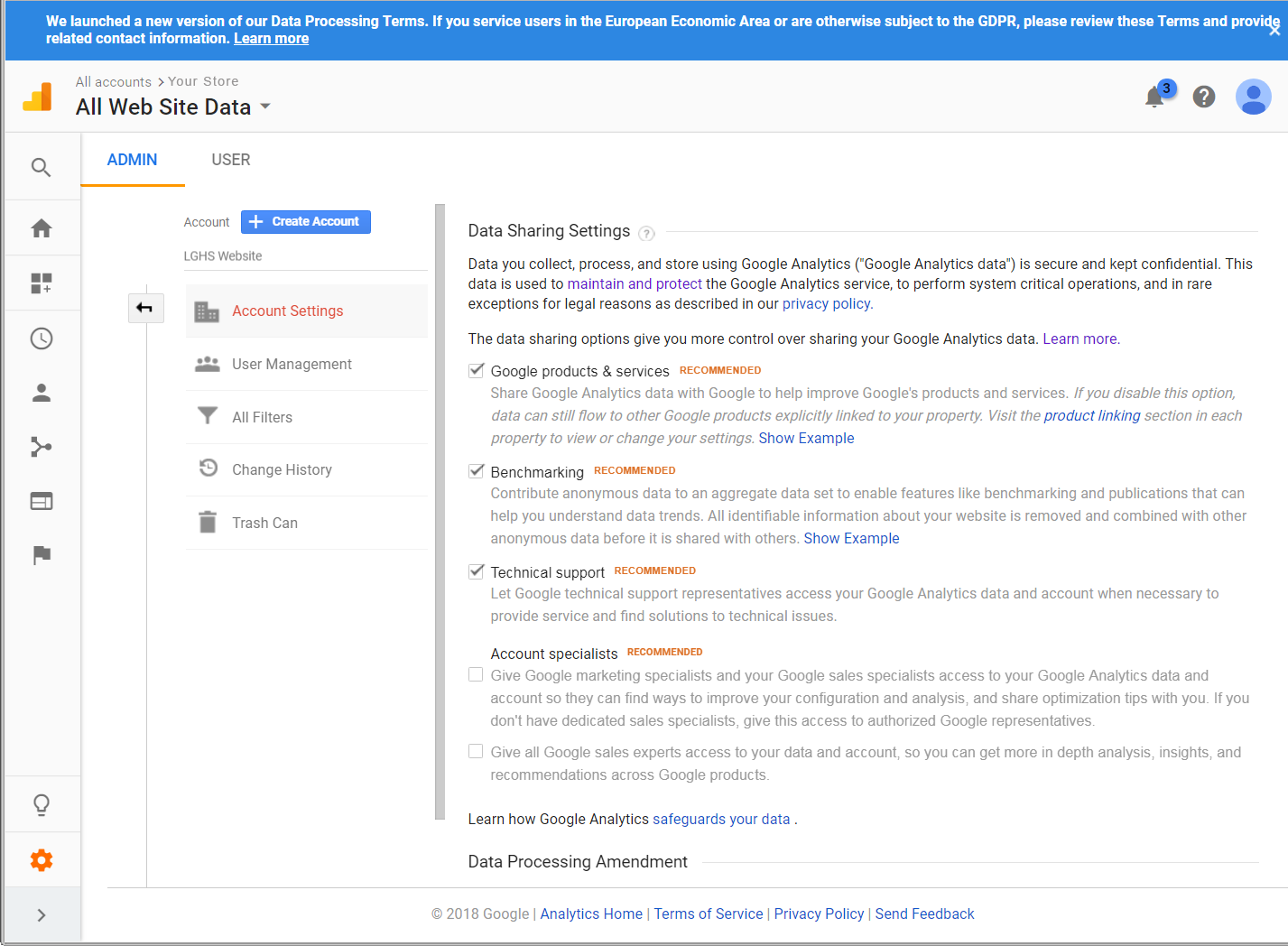
Task: Click the Create Account button
Action: (x=306, y=221)
